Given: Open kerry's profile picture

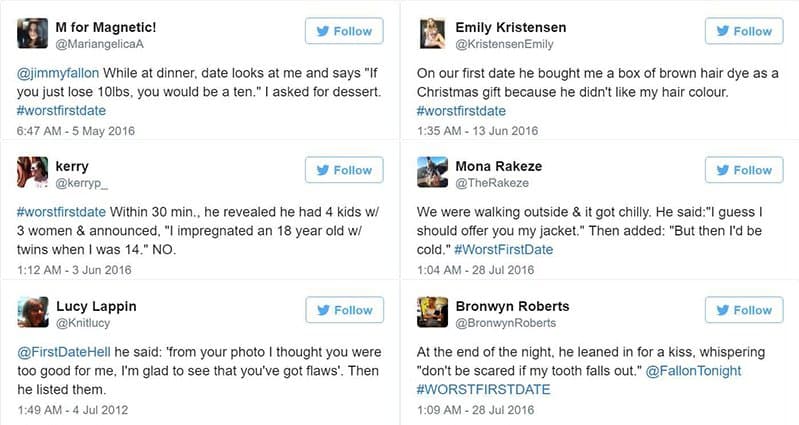Looking at the screenshot, I should (34, 173).
